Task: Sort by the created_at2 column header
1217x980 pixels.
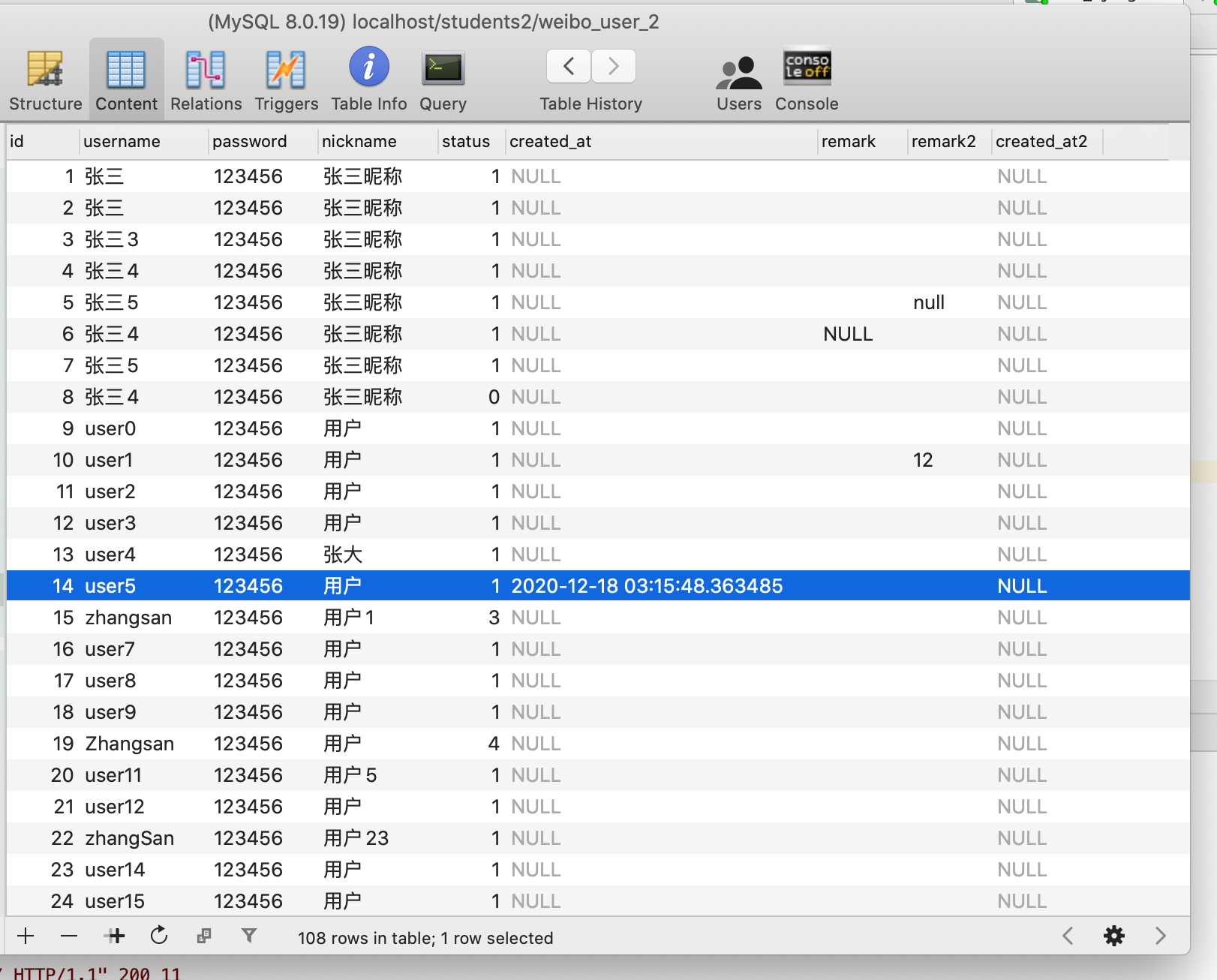Action: point(1047,141)
